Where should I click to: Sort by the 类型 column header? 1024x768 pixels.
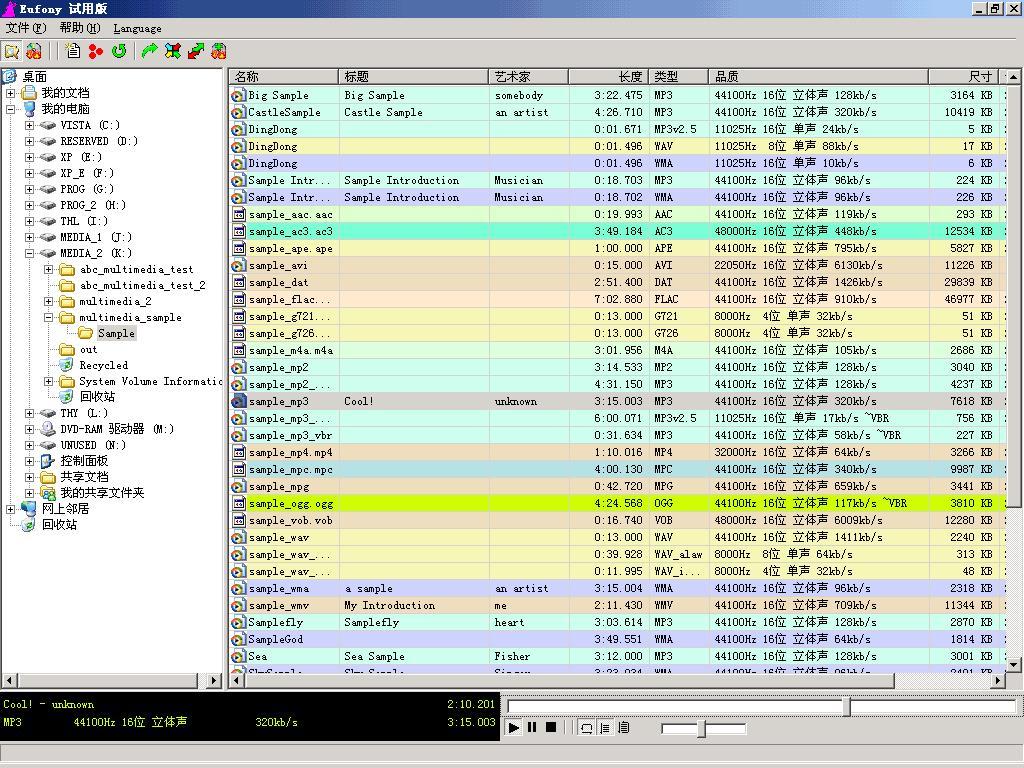click(679, 76)
